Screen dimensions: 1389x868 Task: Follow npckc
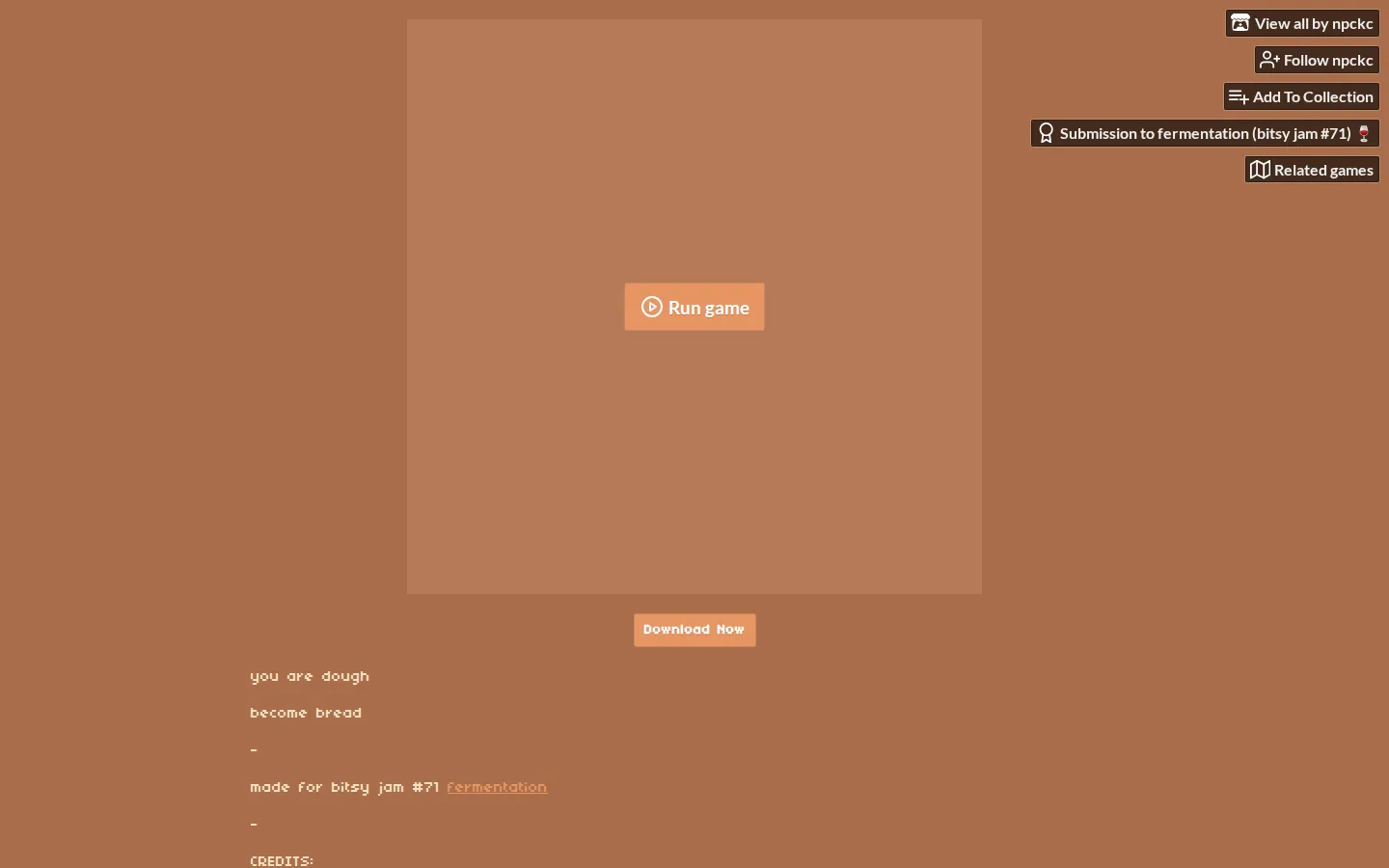point(1317,60)
